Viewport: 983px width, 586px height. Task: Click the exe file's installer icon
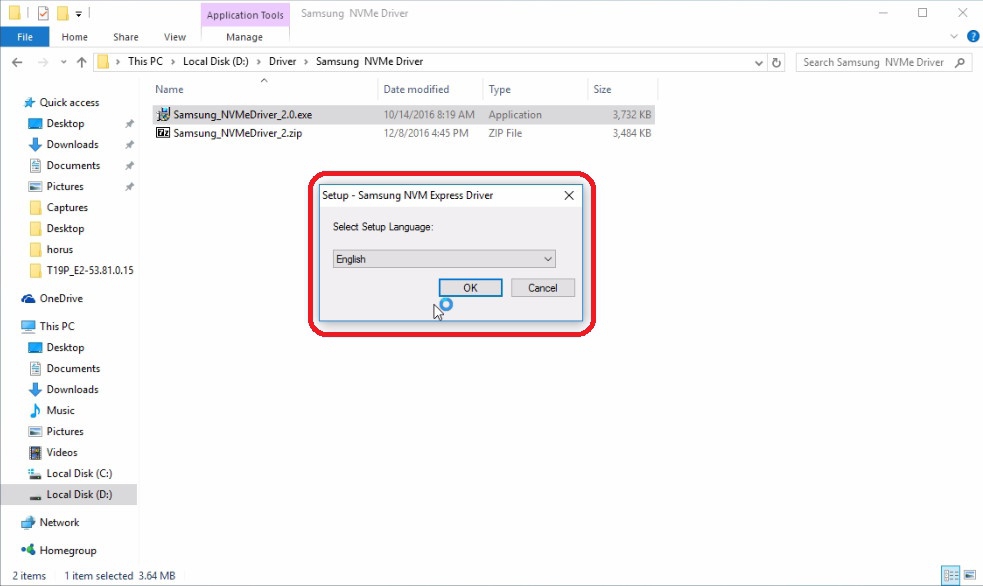pyautogui.click(x=163, y=114)
